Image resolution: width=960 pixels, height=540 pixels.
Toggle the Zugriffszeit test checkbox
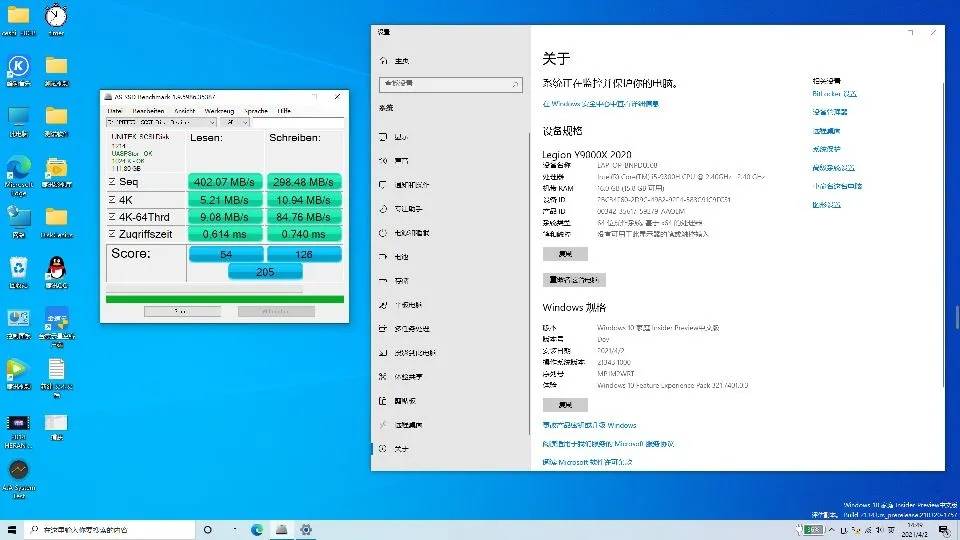coord(112,234)
